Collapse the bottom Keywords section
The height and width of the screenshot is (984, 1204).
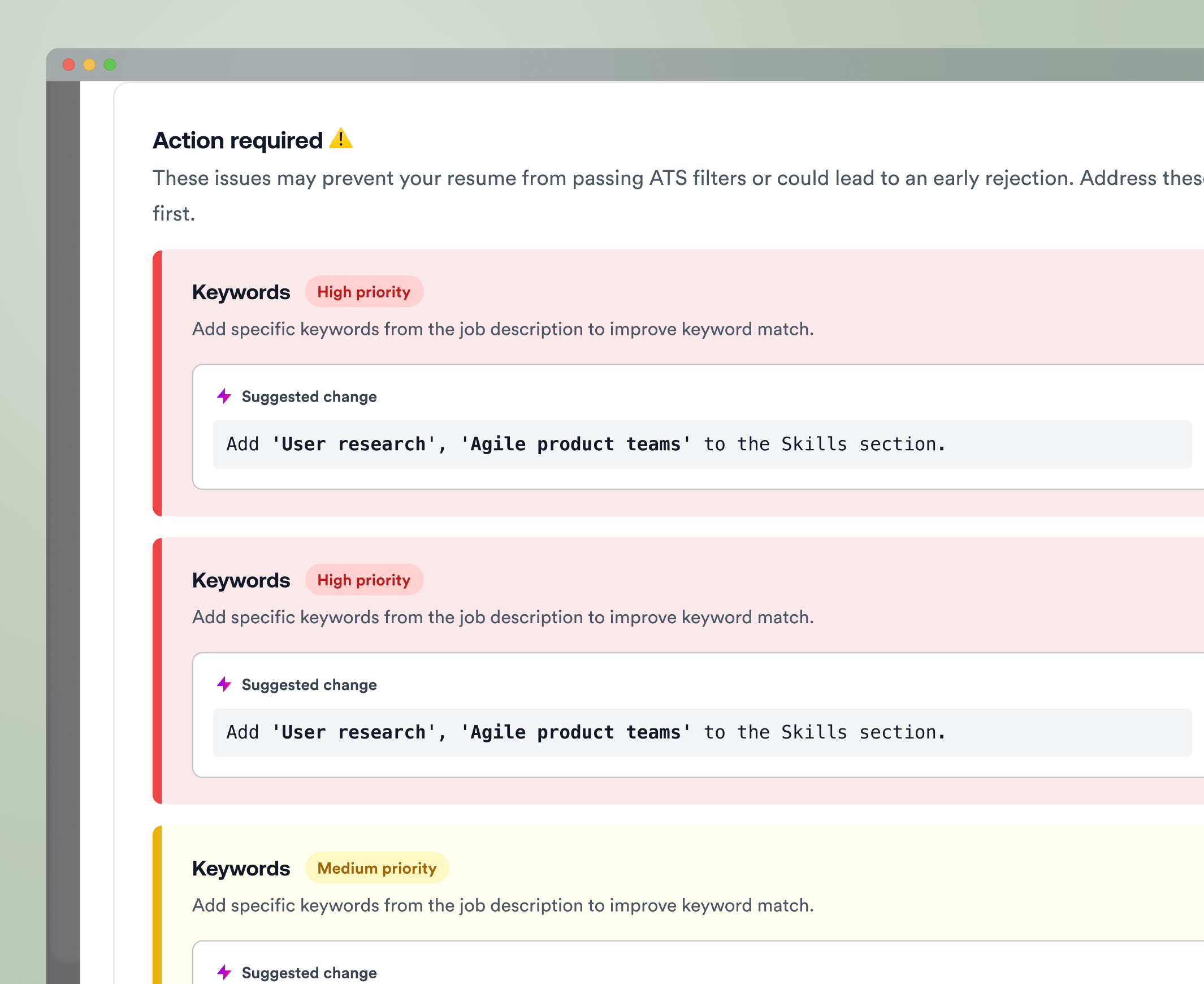tap(241, 868)
